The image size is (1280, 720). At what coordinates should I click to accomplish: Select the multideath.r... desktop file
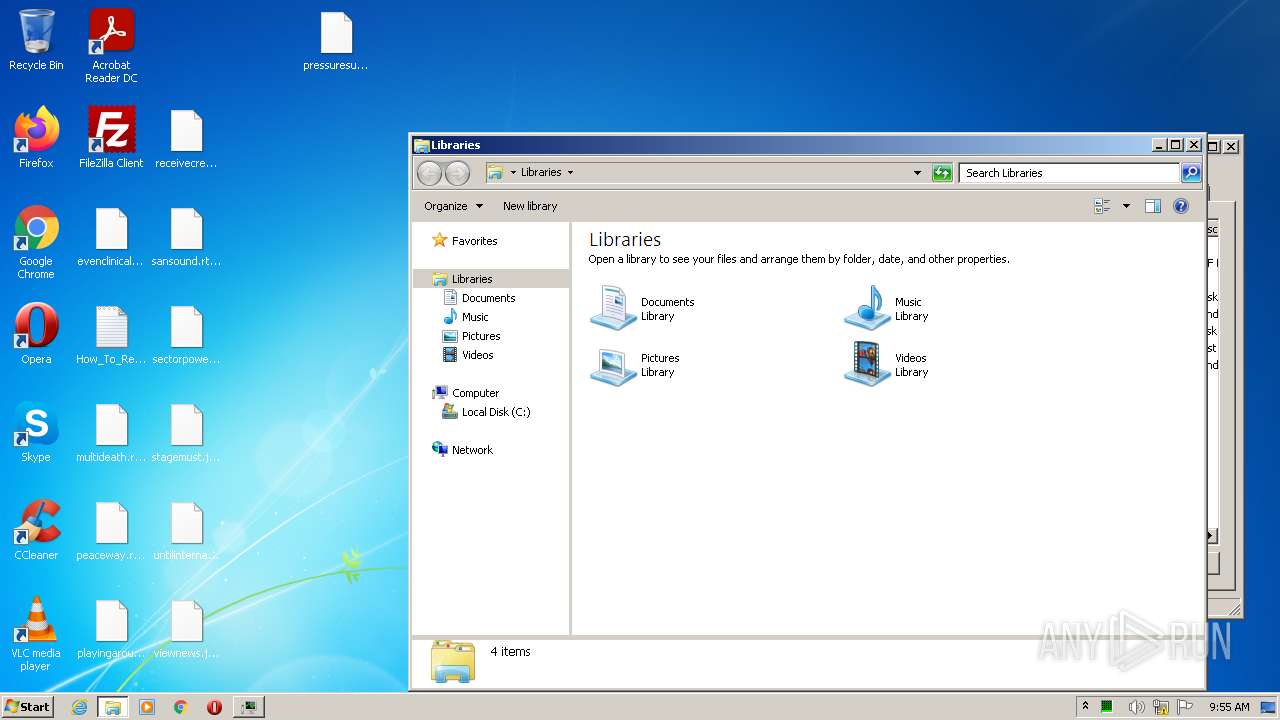click(x=111, y=432)
